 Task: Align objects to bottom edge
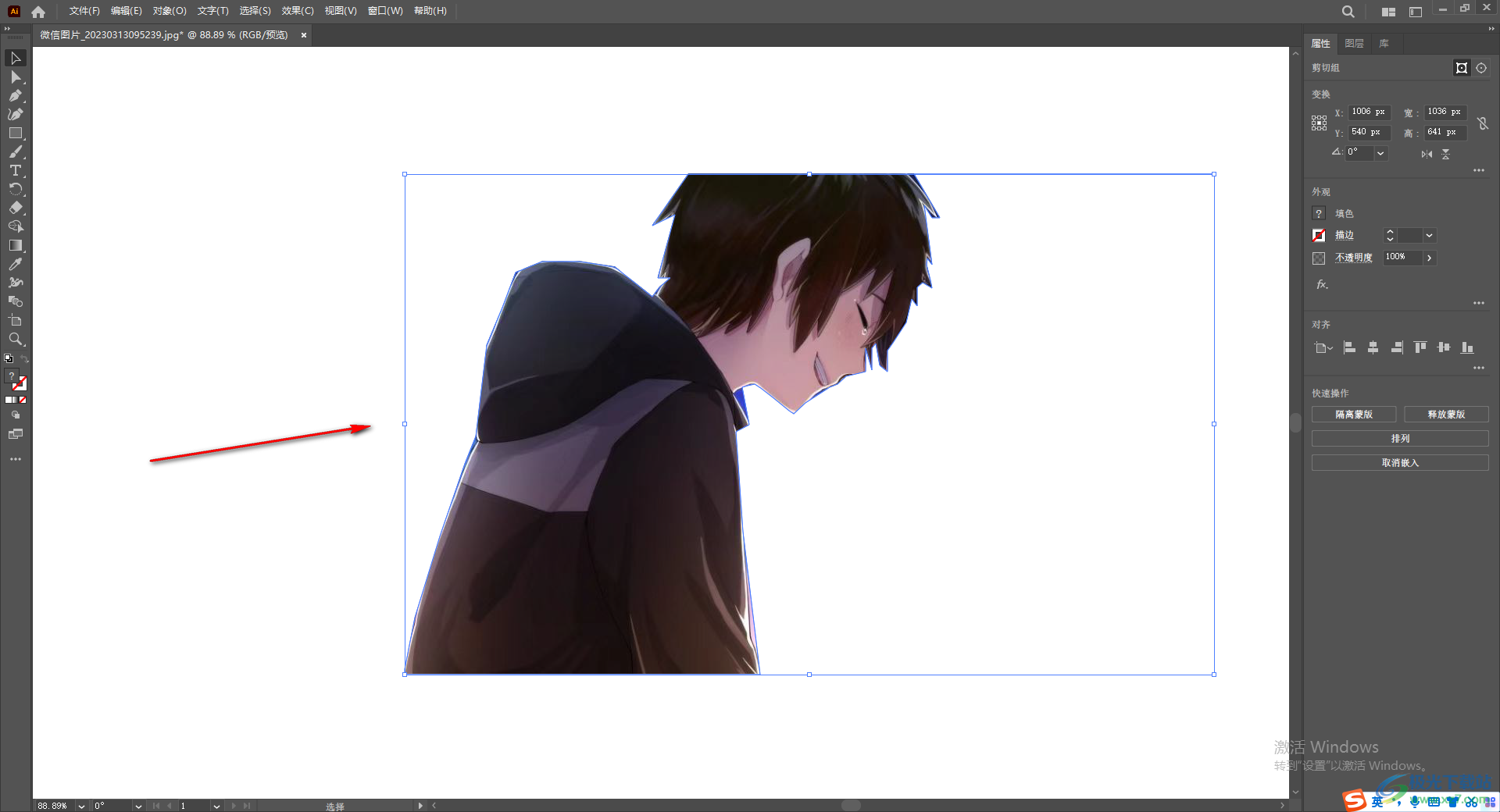tap(1467, 347)
